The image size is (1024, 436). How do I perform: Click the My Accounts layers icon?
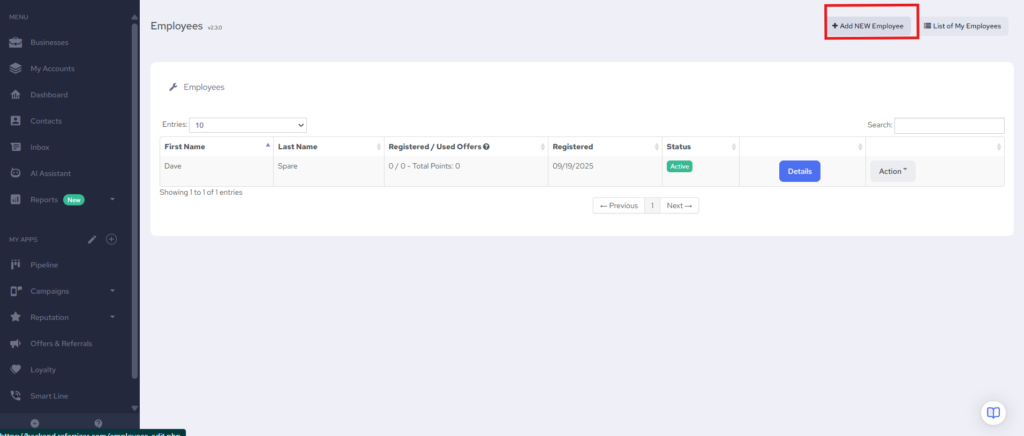coord(15,69)
